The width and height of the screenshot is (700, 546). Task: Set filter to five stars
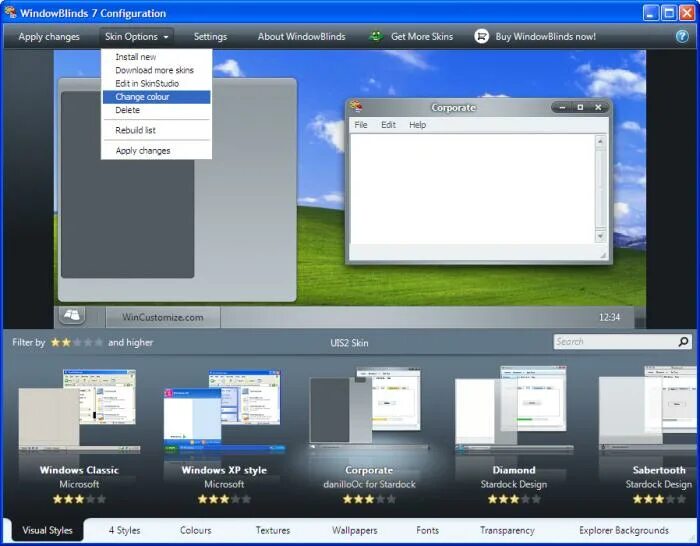[98, 342]
